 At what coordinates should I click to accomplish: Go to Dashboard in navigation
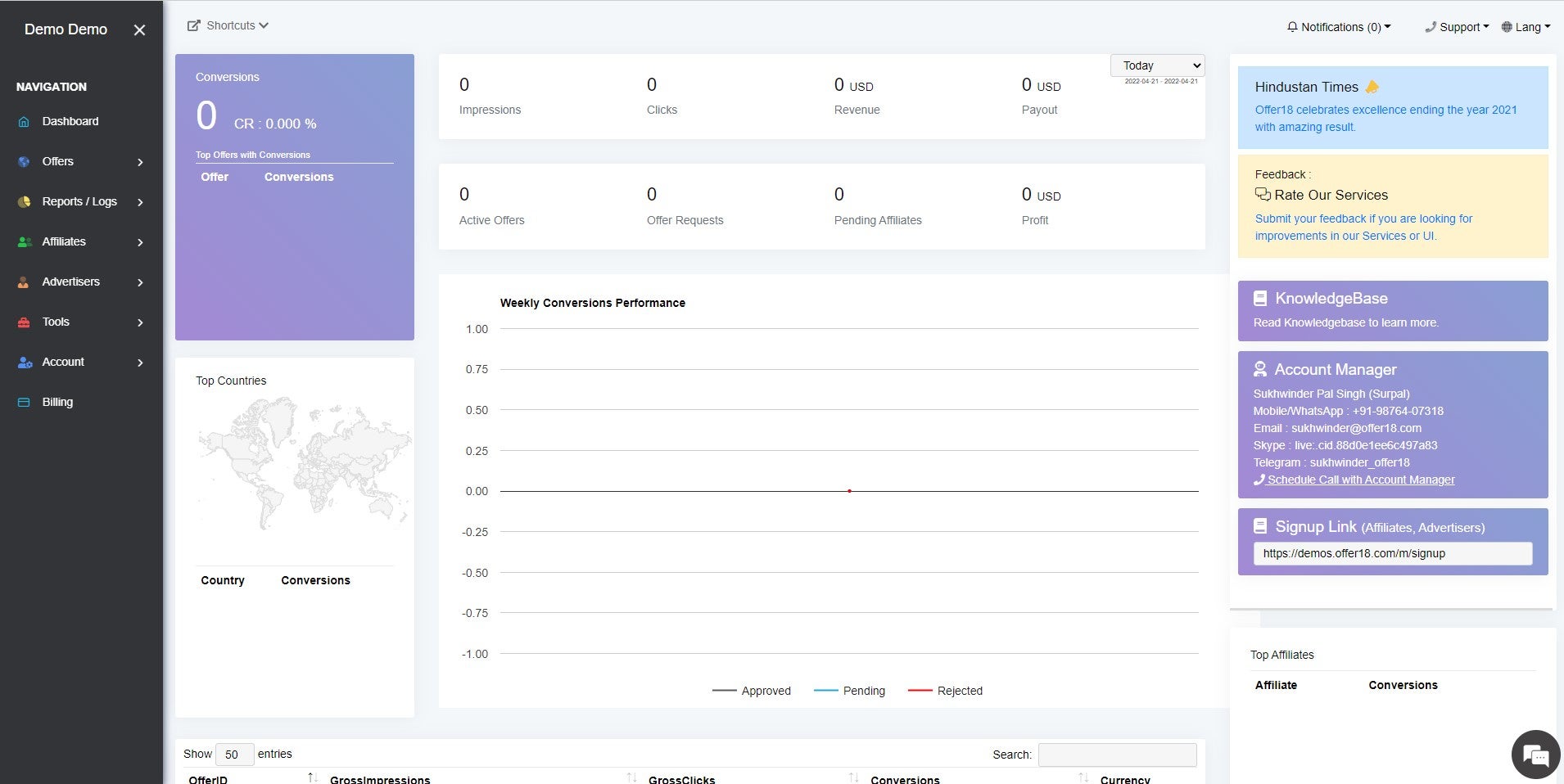(x=70, y=121)
